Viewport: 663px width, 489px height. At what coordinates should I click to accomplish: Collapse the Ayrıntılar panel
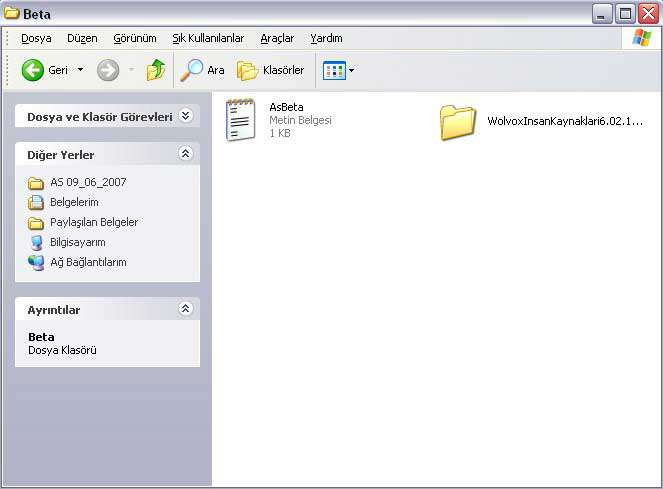coord(185,308)
